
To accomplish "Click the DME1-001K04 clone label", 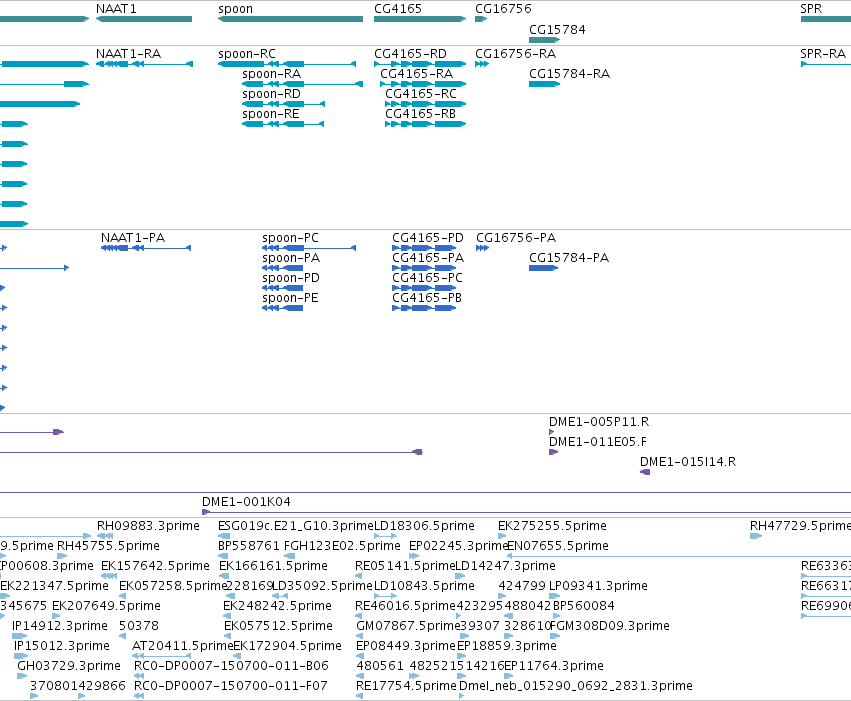I will [246, 502].
